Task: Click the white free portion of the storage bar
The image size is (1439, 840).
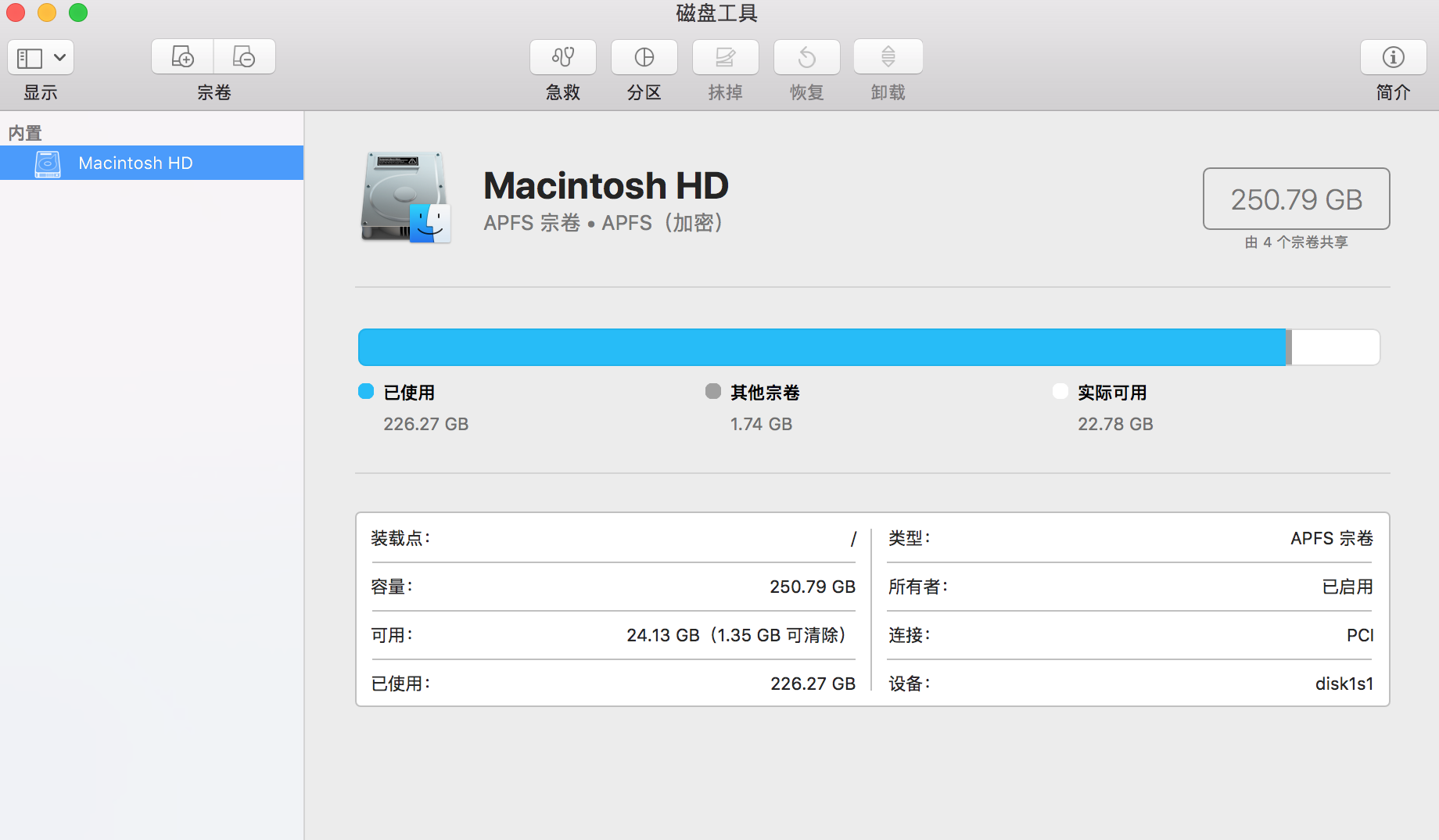Action: point(1336,347)
